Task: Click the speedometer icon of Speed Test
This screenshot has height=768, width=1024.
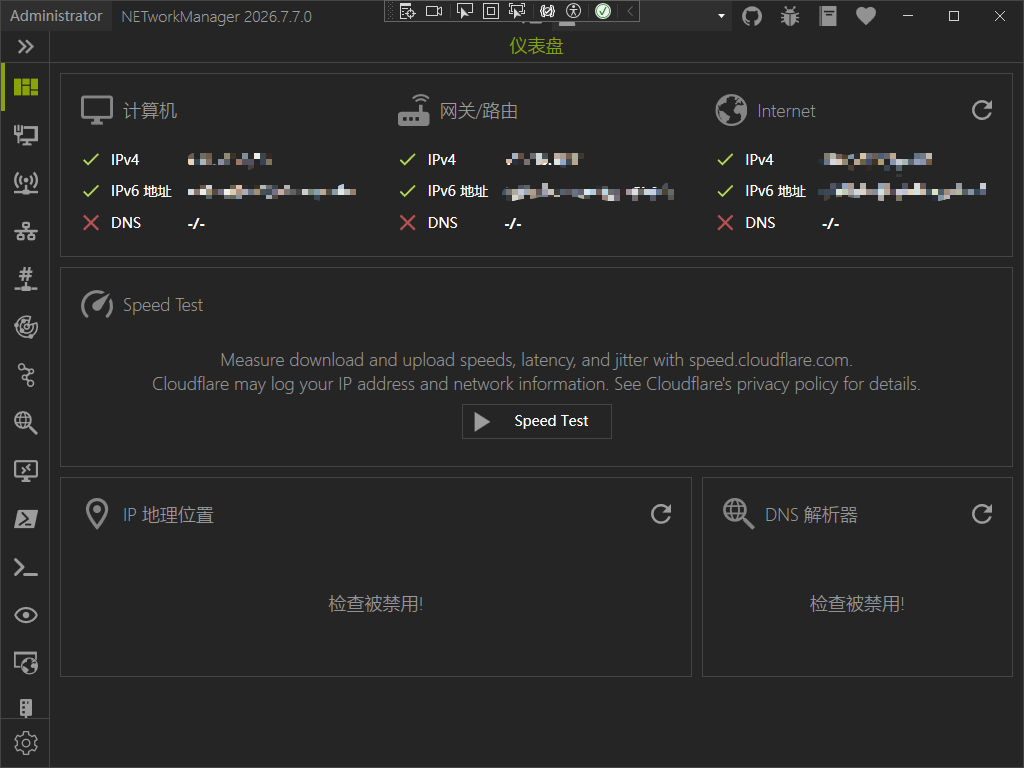Action: (x=97, y=304)
